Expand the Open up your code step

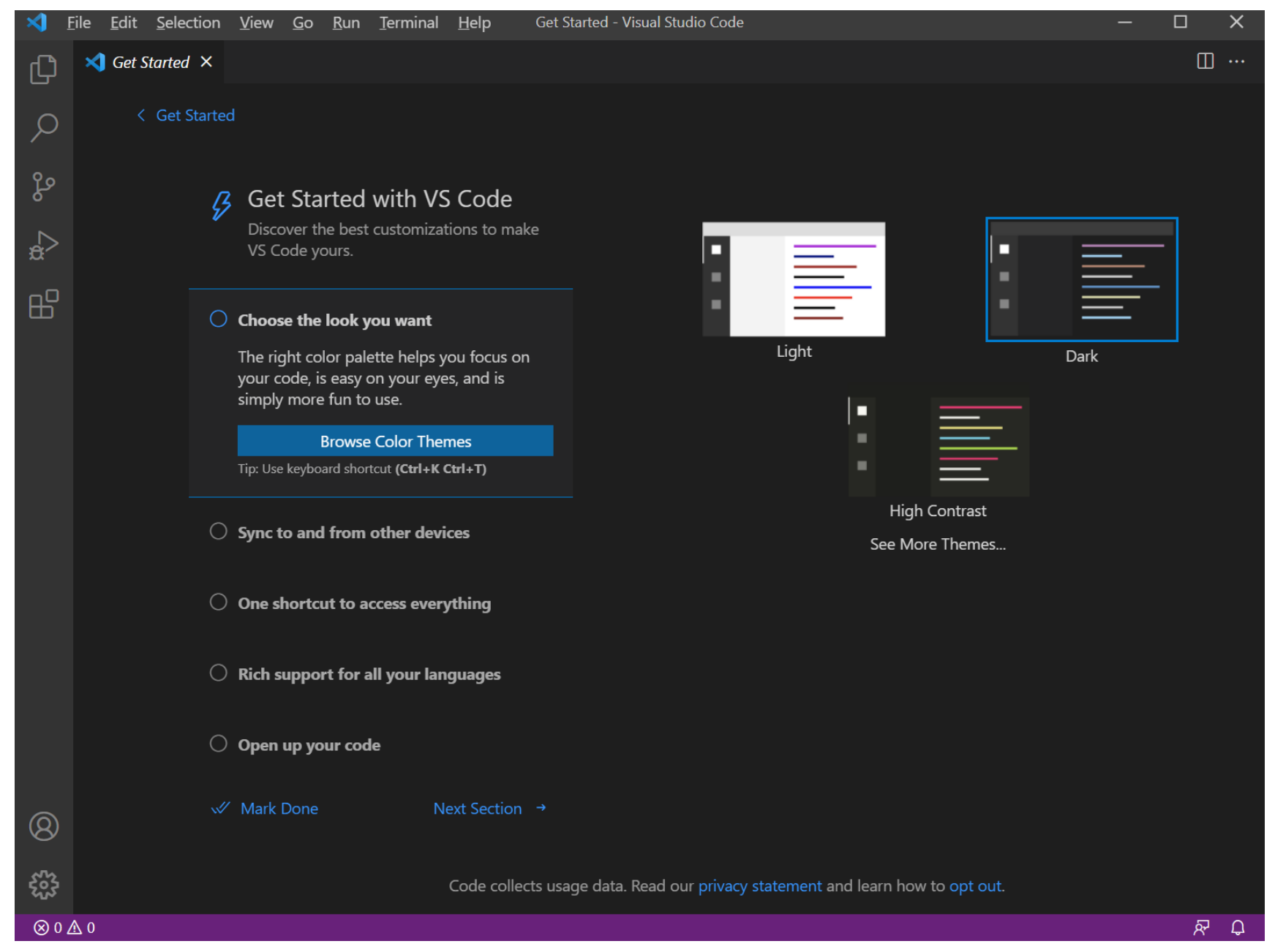click(x=309, y=745)
